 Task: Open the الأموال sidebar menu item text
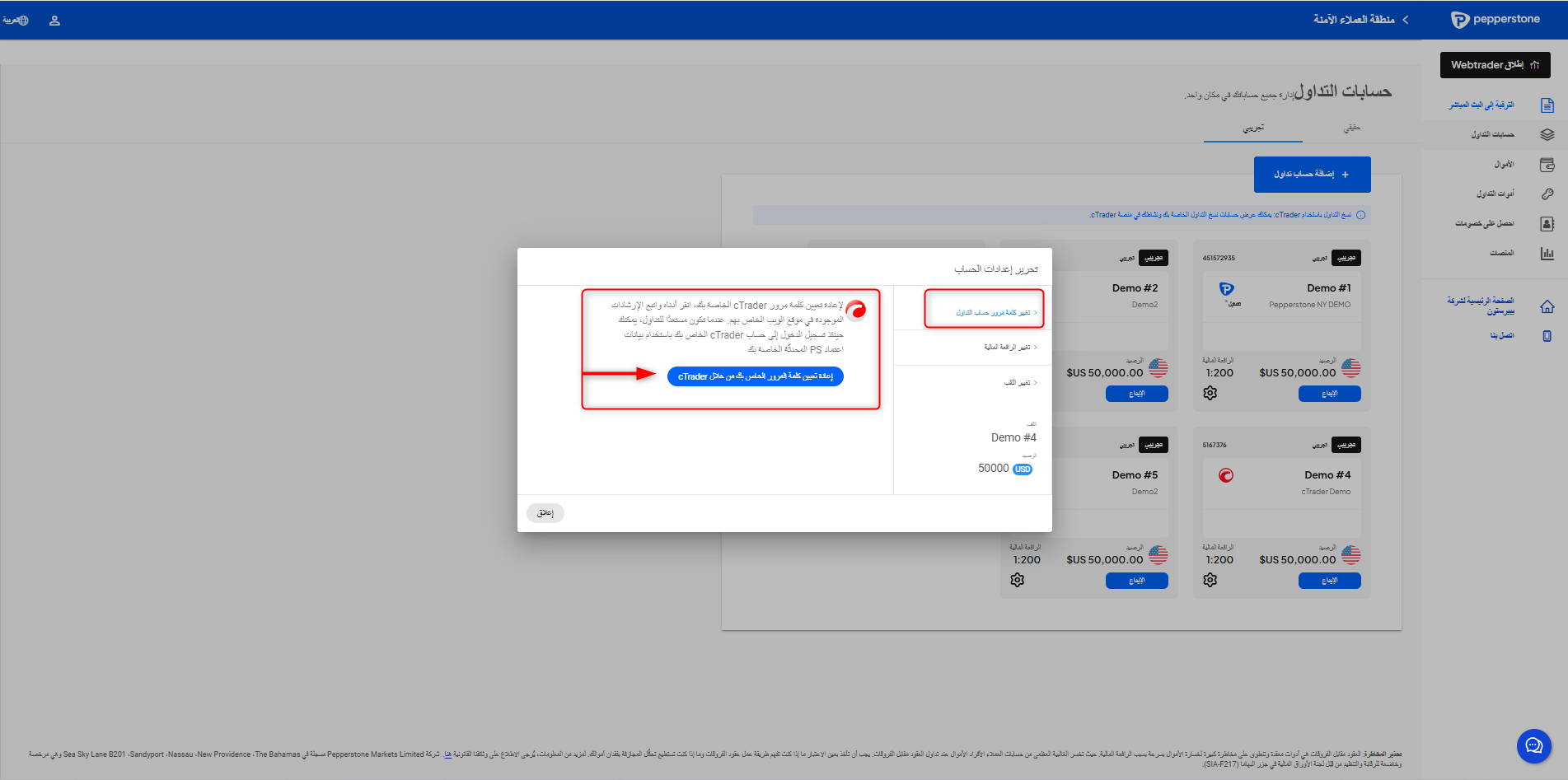(x=1504, y=165)
